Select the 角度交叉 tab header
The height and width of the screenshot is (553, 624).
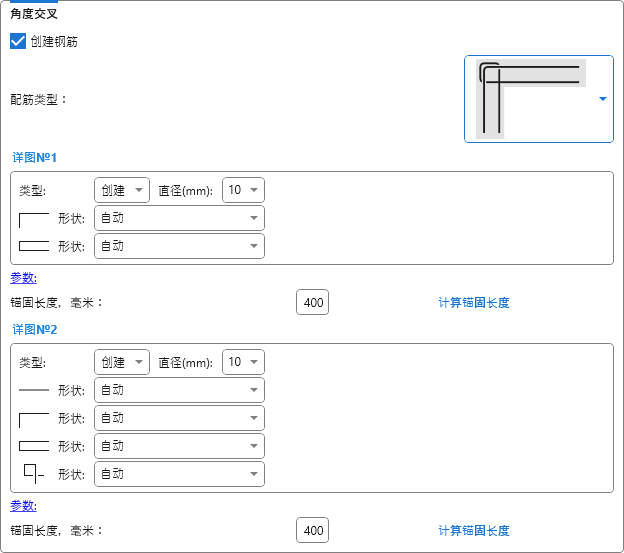point(34,14)
